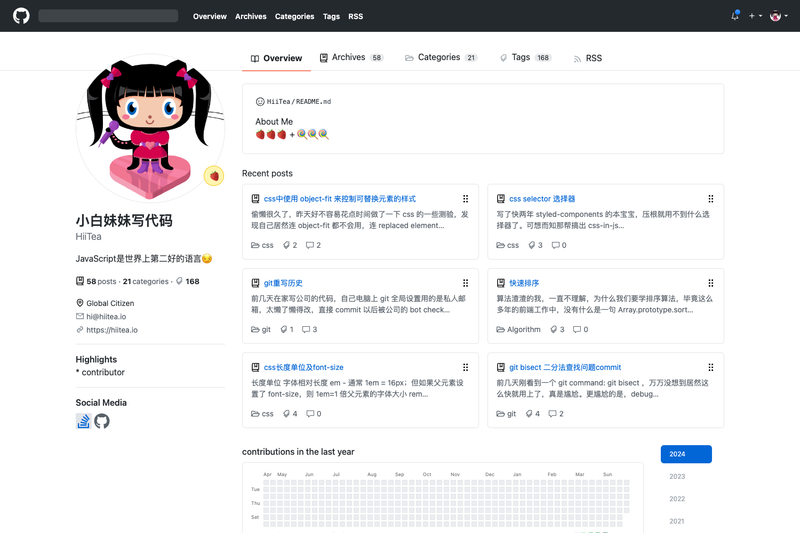The height and width of the screenshot is (533, 800).
Task: Open the git bisect 二分法 post
Action: click(565, 367)
